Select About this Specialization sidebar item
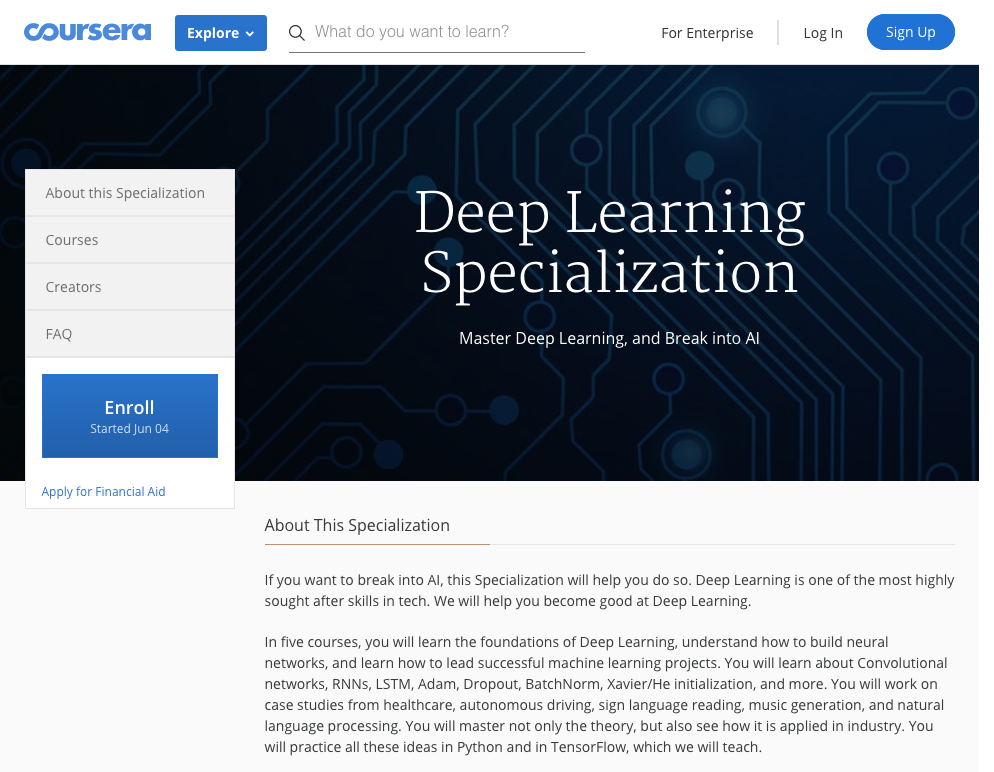Image resolution: width=994 pixels, height=772 pixels. coord(130,193)
